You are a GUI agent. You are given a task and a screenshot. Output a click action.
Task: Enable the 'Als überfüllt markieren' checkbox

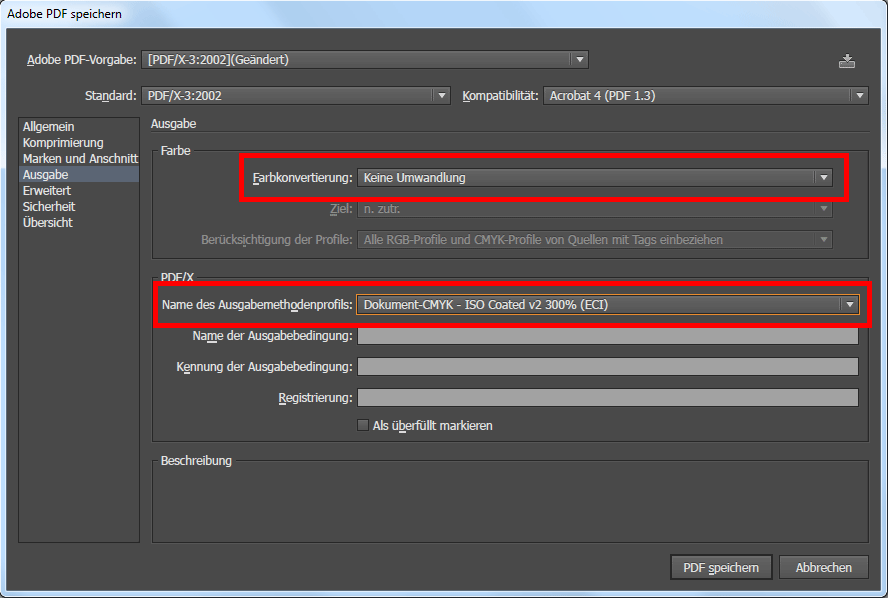[363, 425]
